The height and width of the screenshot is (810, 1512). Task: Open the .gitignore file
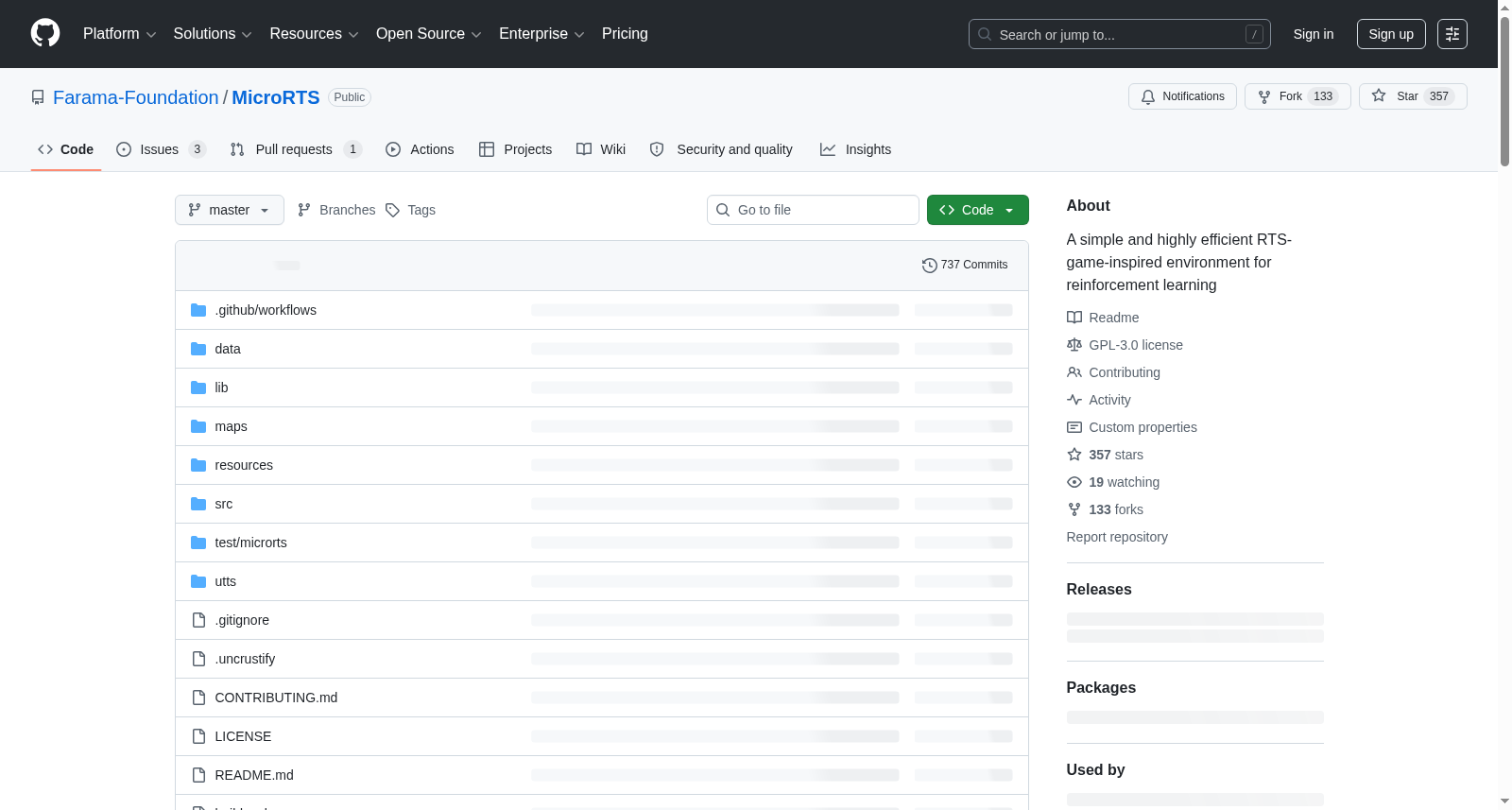[x=242, y=620]
